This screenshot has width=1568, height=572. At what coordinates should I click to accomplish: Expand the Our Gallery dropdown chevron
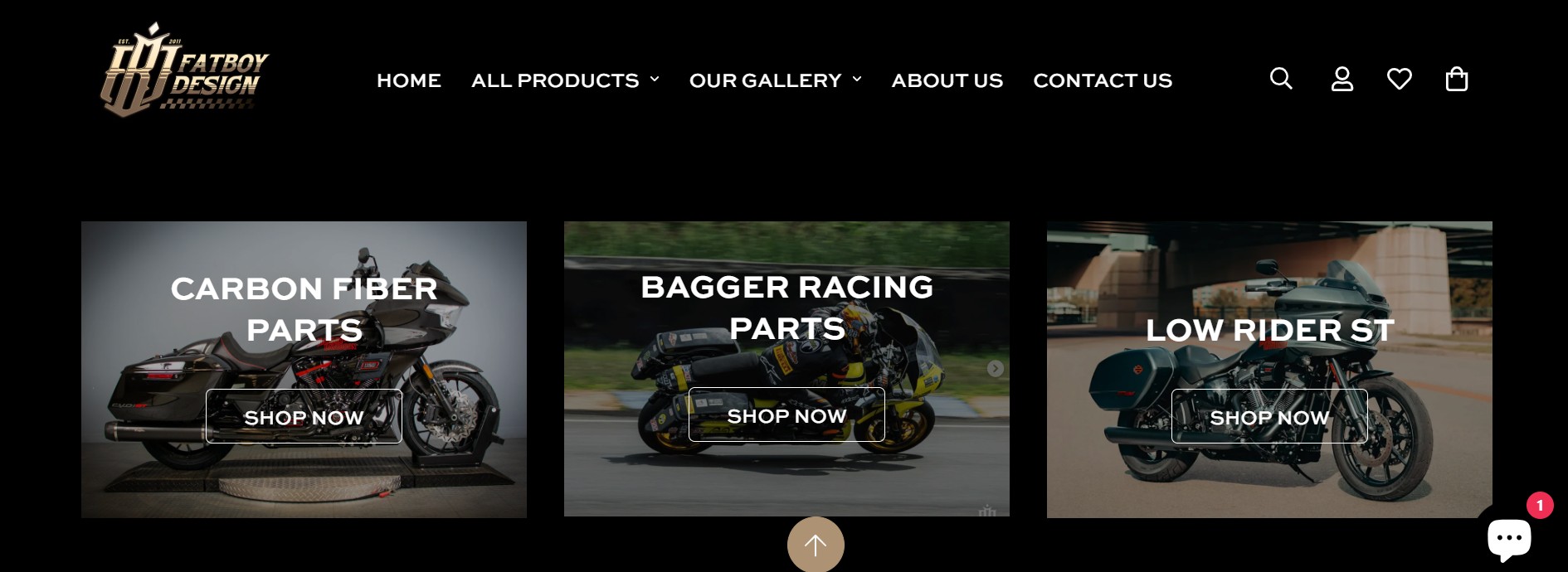click(x=857, y=79)
